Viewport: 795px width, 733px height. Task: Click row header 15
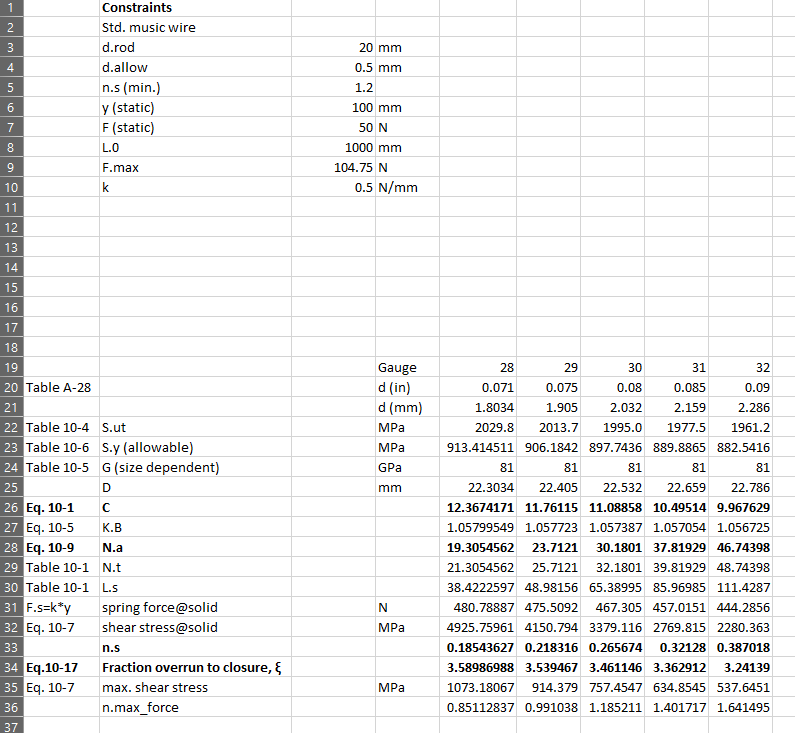tap(11, 287)
